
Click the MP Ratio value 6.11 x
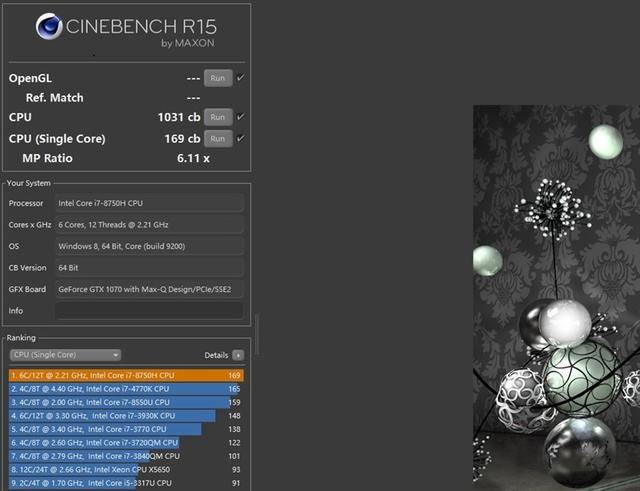point(193,158)
